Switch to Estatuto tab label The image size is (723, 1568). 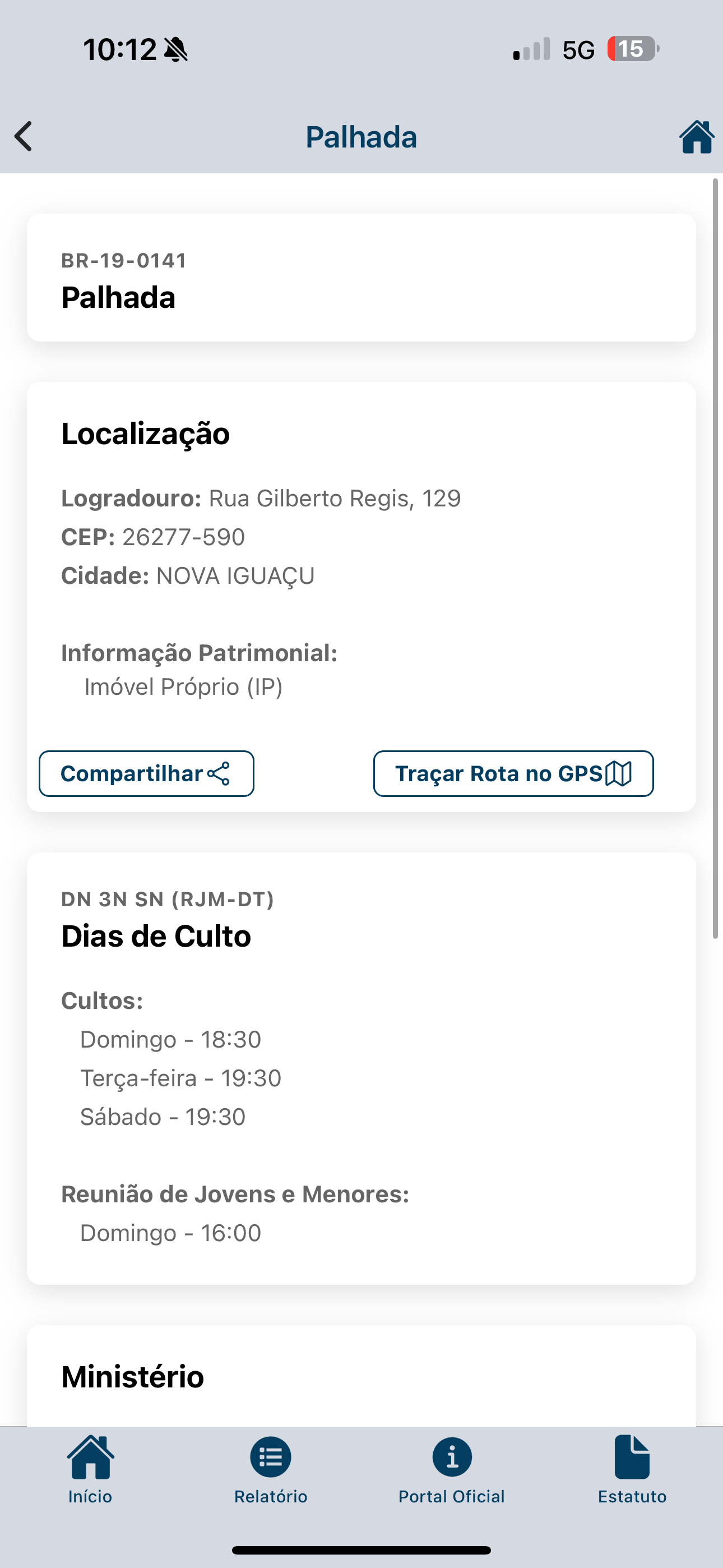click(x=632, y=1496)
